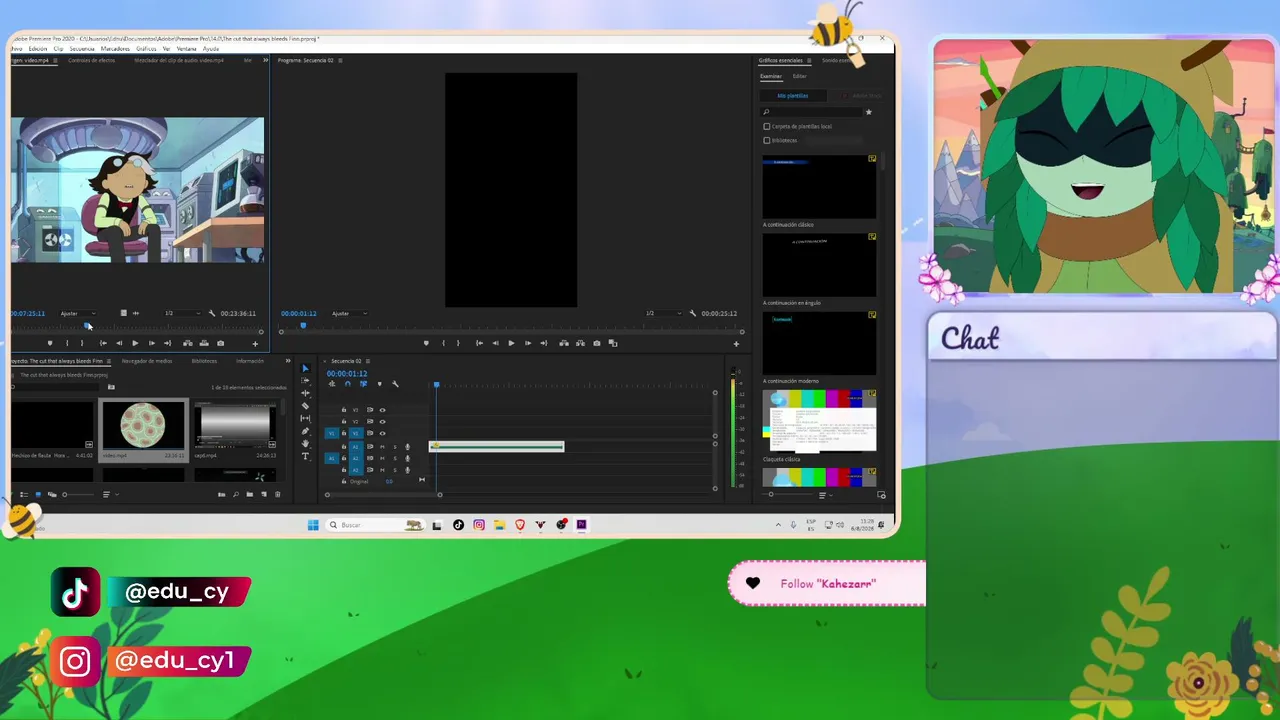The height and width of the screenshot is (720, 1280).
Task: Open Source monitor 1/2 resolution dropdown
Action: click(x=182, y=313)
